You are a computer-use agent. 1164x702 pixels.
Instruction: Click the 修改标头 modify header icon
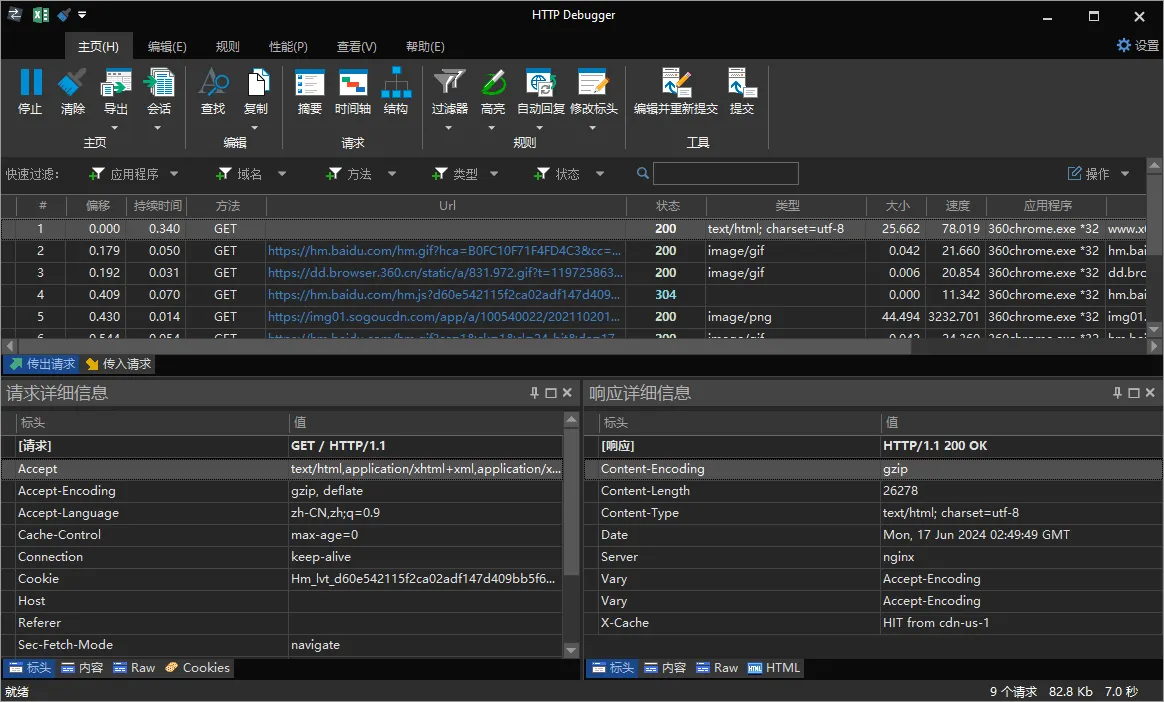593,82
